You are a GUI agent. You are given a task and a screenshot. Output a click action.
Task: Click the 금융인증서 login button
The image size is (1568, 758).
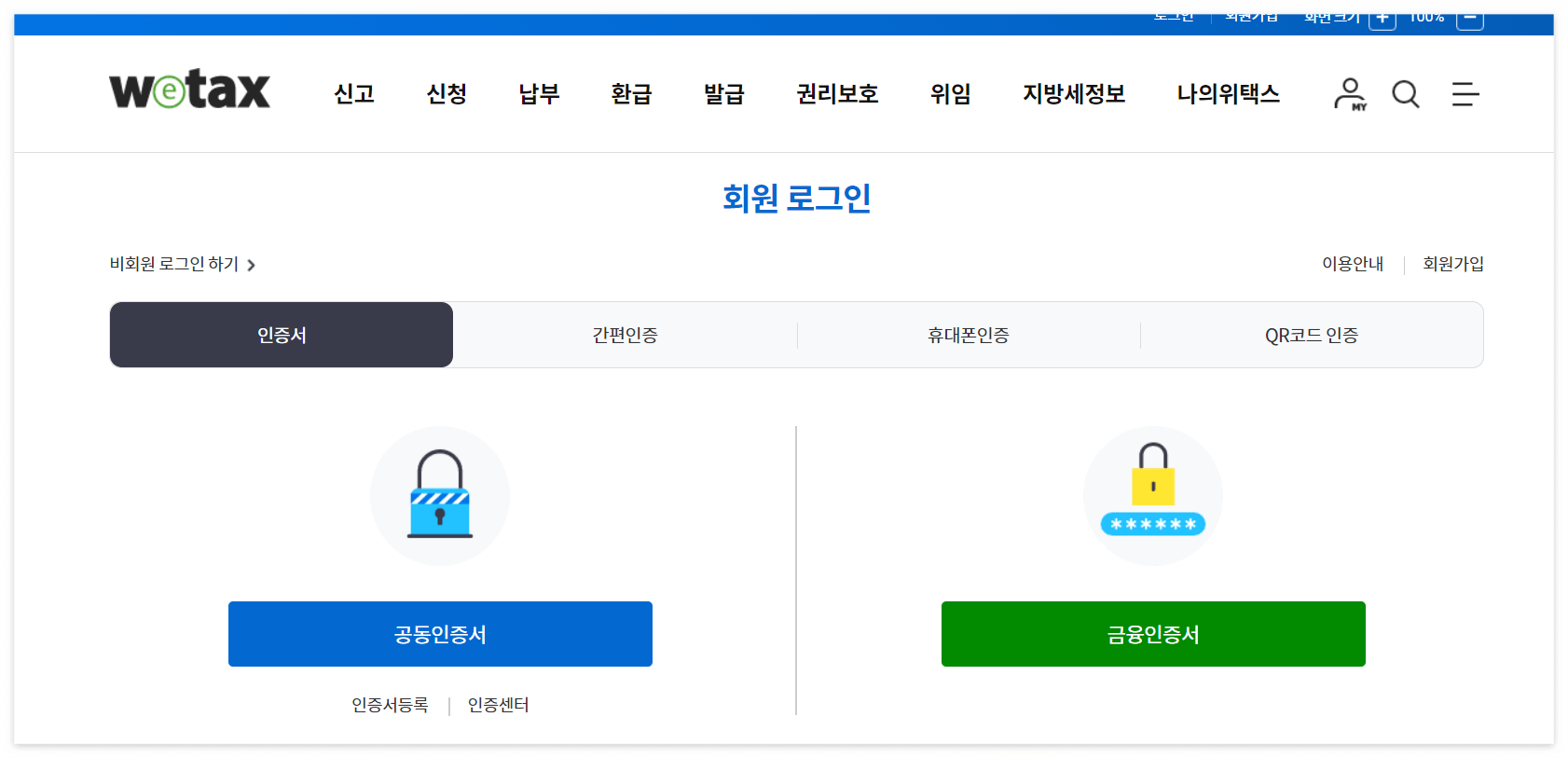point(1152,634)
